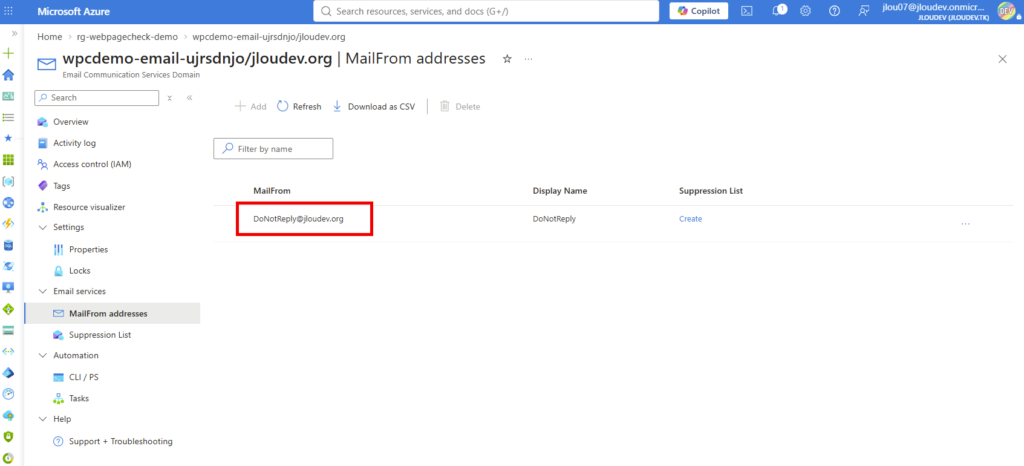This screenshot has width=1024, height=466.
Task: Go to Home breadcrumb
Action: [x=50, y=37]
